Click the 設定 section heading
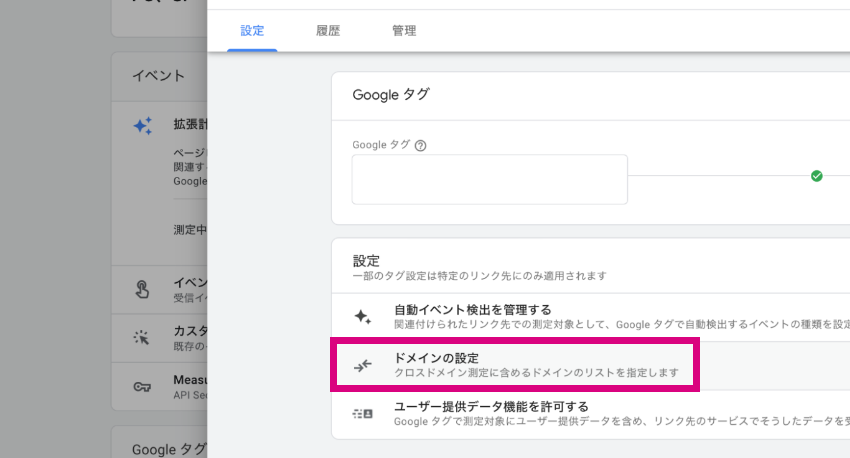 point(366,261)
